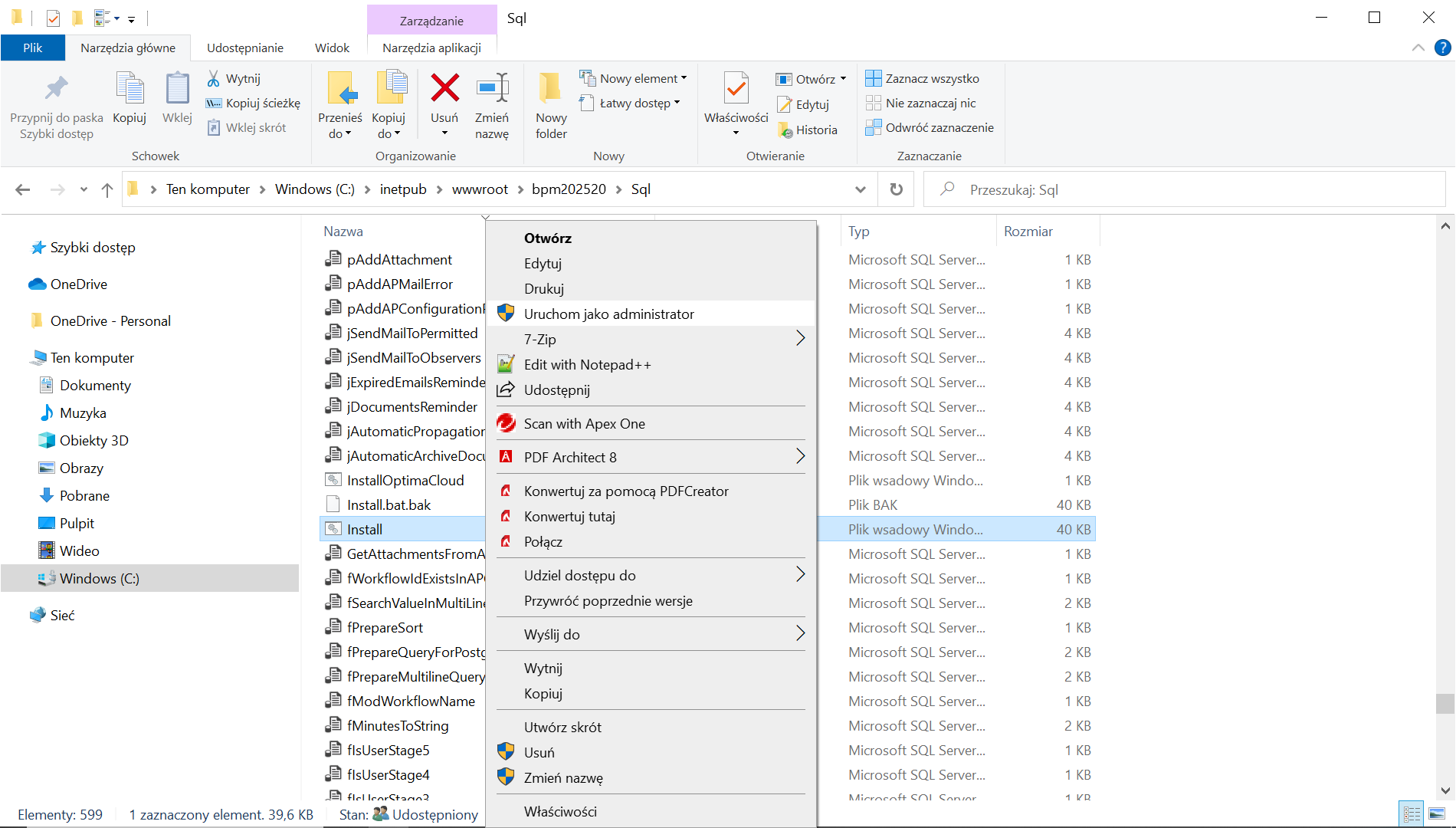
Task: Sort by Typ column header
Action: tap(858, 232)
